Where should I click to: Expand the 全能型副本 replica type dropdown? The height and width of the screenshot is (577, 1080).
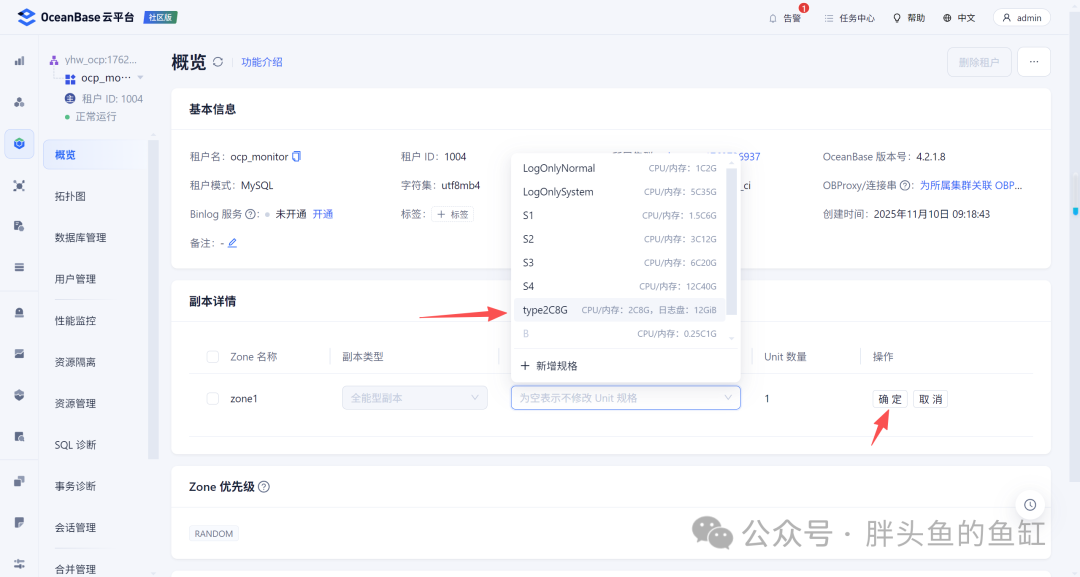click(415, 398)
